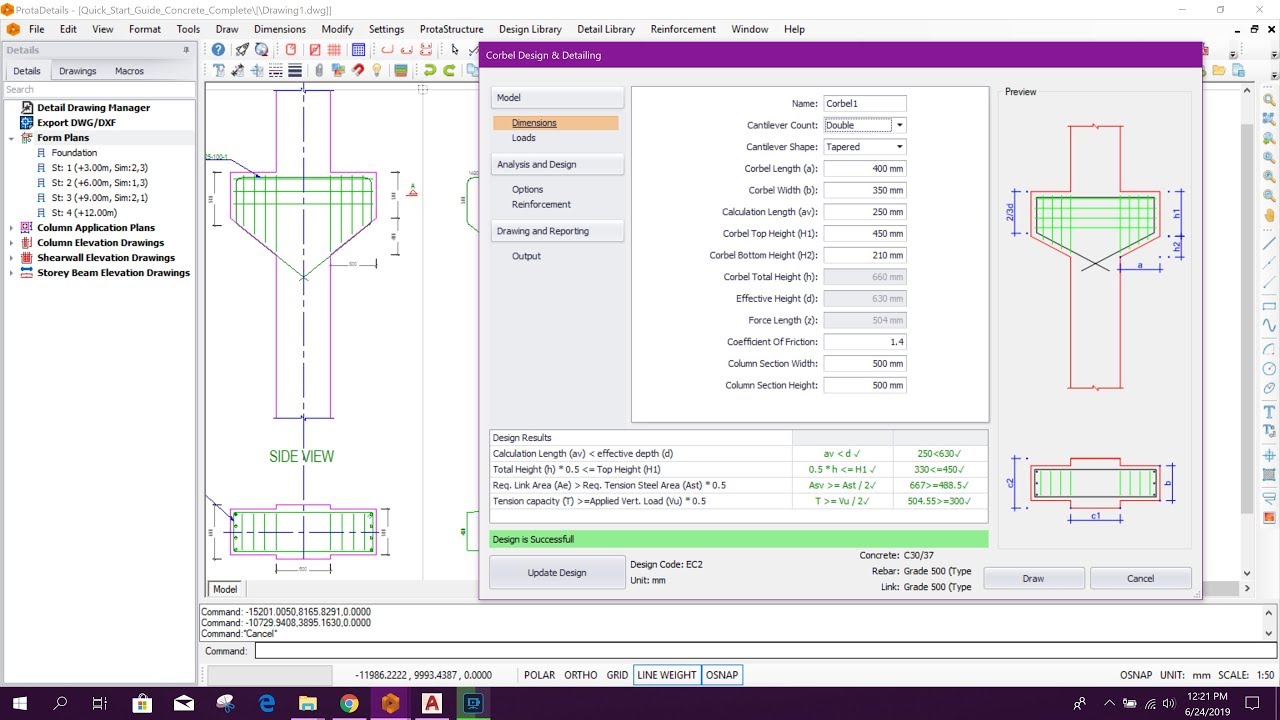1280x720 pixels.
Task: Toggle ORTHO mode in the status bar
Action: (x=580, y=675)
